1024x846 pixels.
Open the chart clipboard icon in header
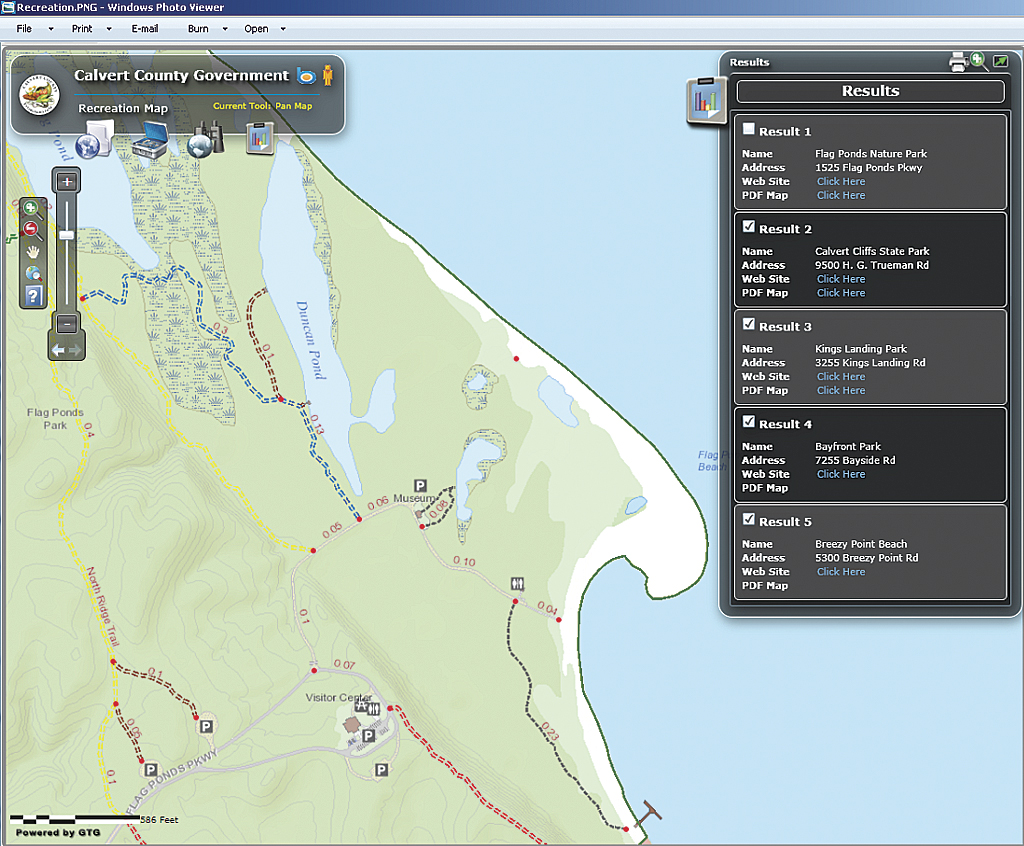(x=259, y=139)
